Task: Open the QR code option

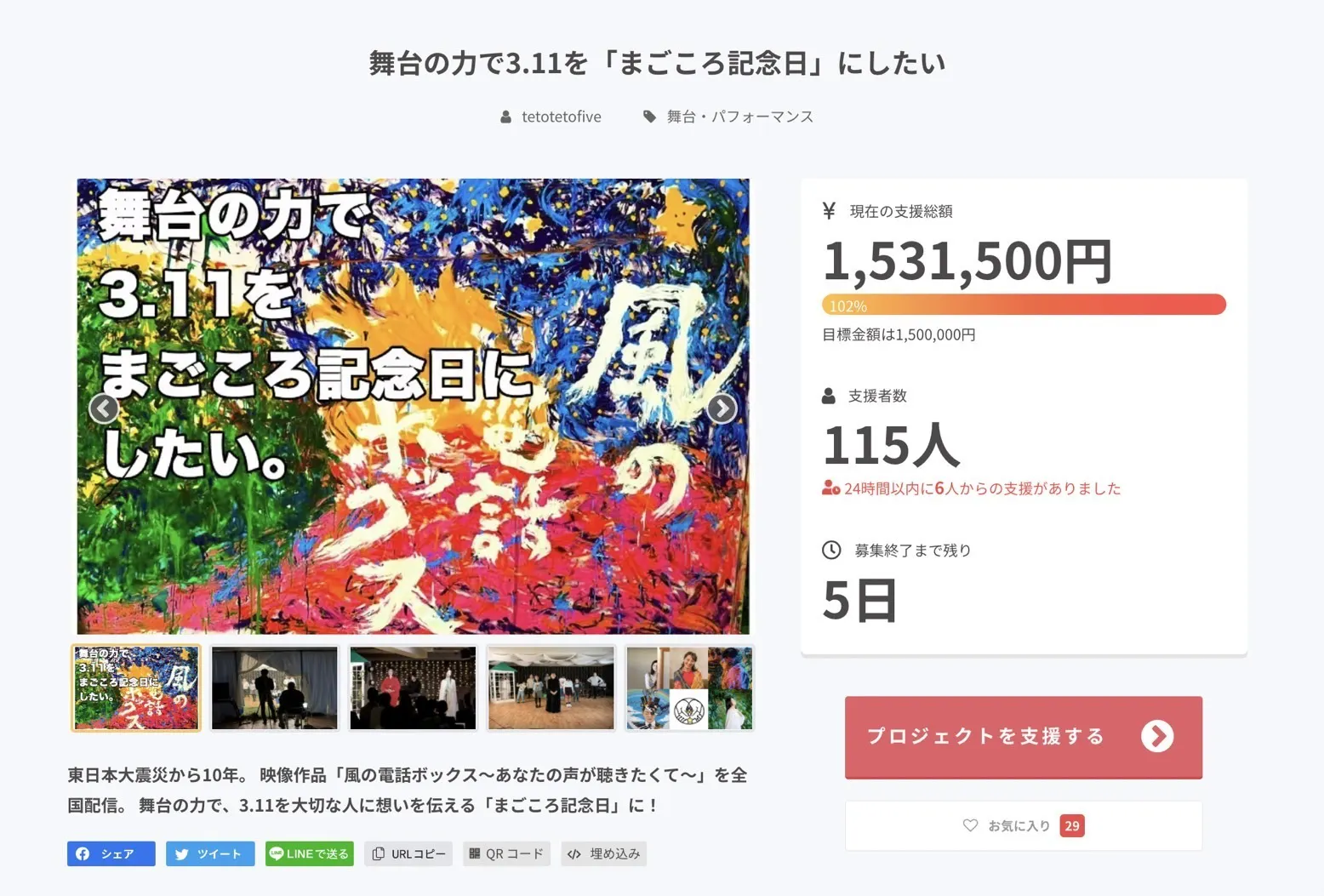Action: point(506,853)
